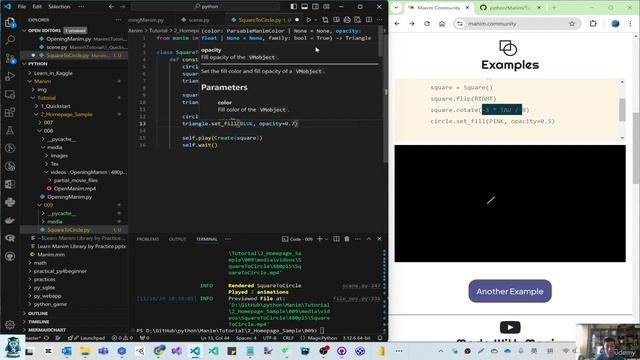Open scene.py in Open Editors list
Image resolution: width=640 pixels, height=360 pixels.
tap(57, 47)
